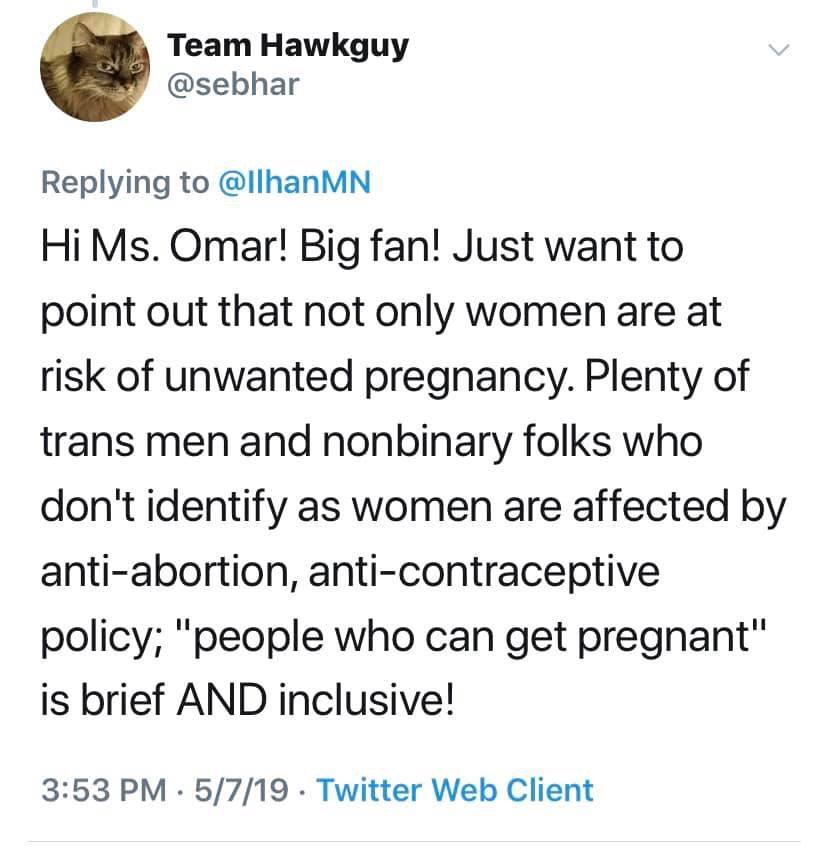Expand the tweet options chevron
This screenshot has width=828, height=848.
[x=779, y=50]
